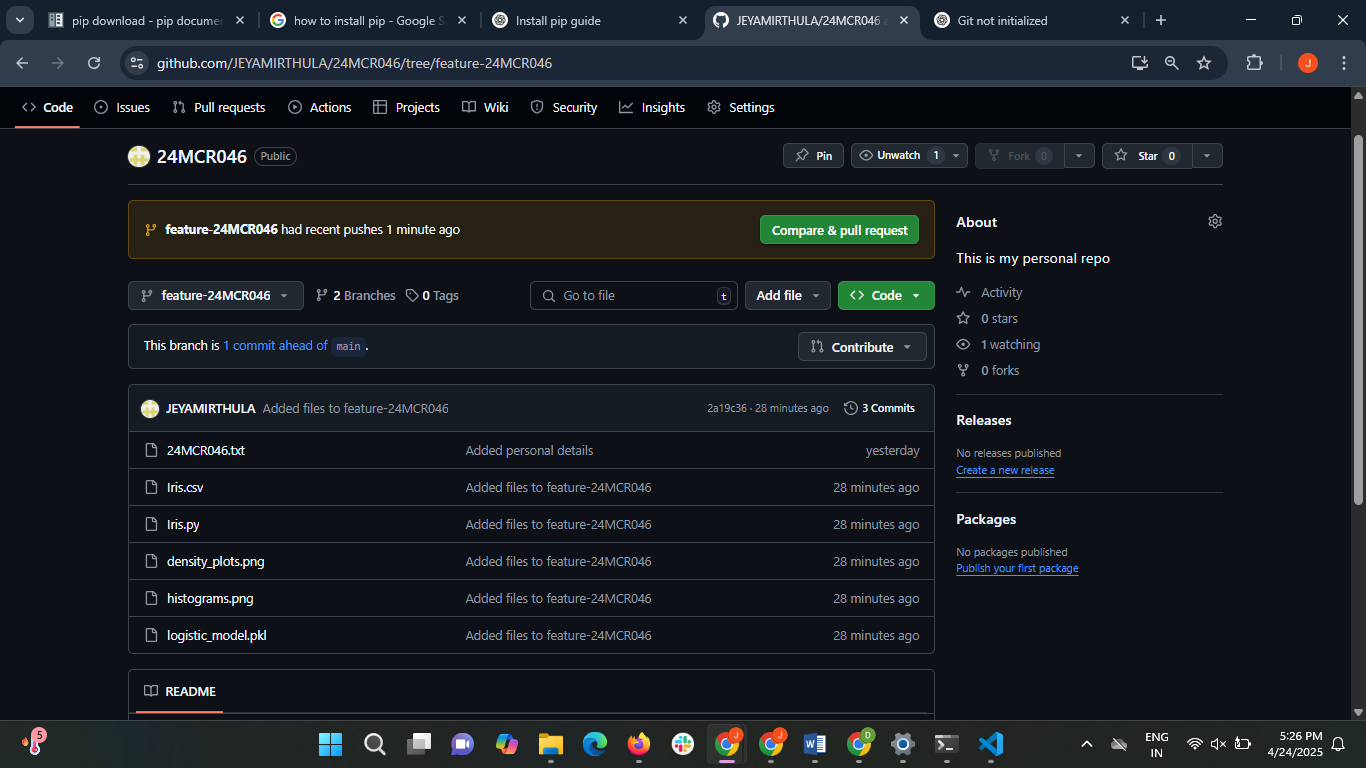Open the Fork options dropdown arrow
This screenshot has width=1366, height=768.
[x=1079, y=155]
